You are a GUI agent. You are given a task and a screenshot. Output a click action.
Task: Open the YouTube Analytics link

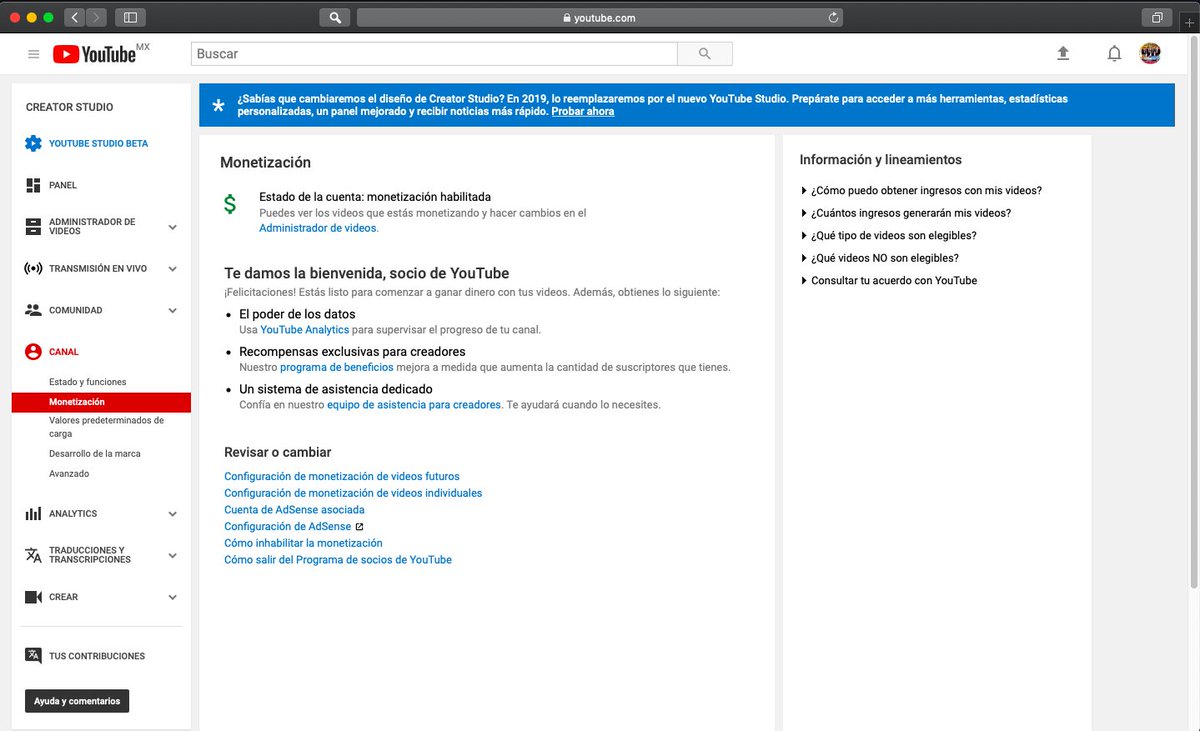pyautogui.click(x=305, y=330)
